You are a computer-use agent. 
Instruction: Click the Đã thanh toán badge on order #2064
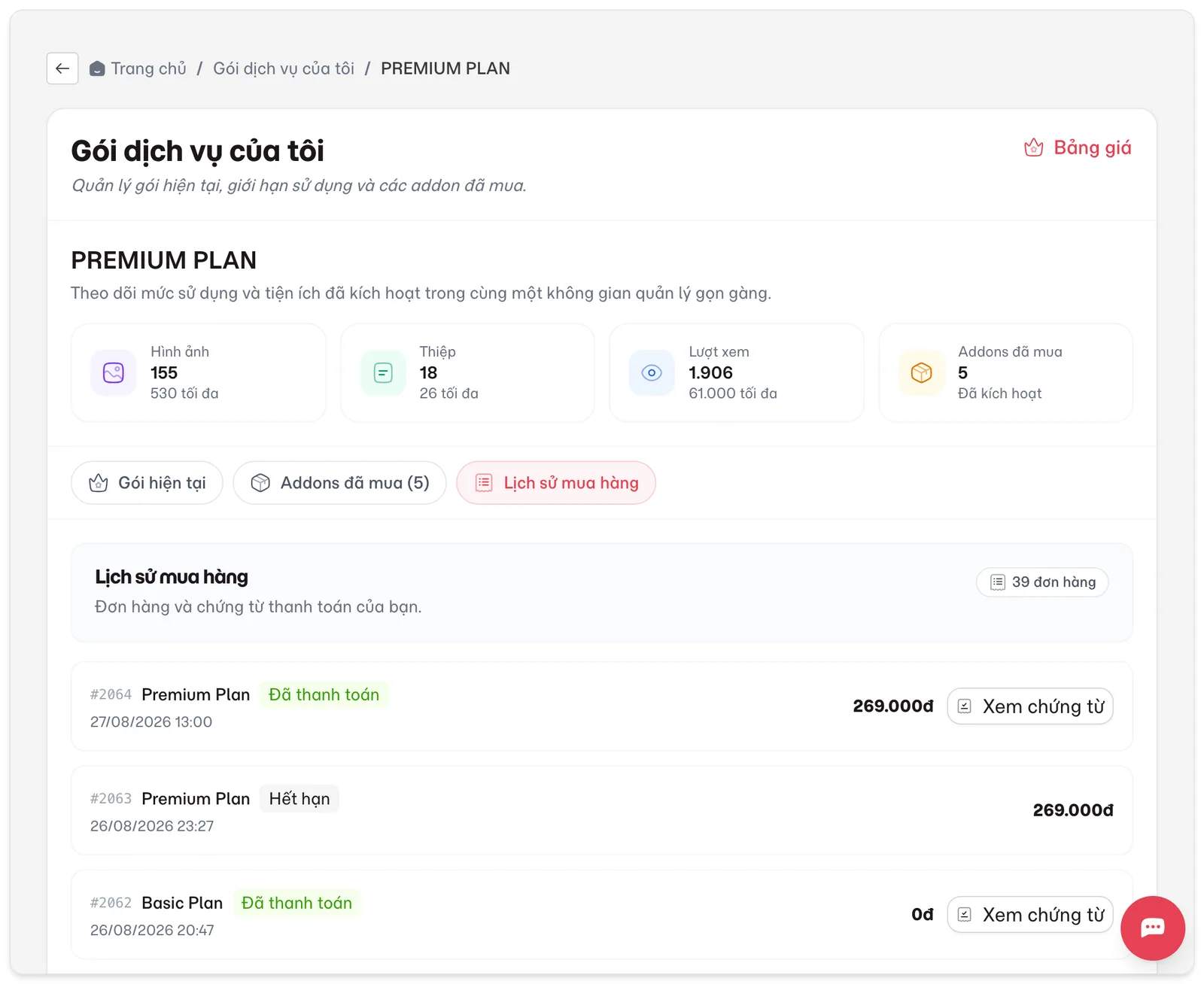(x=324, y=694)
